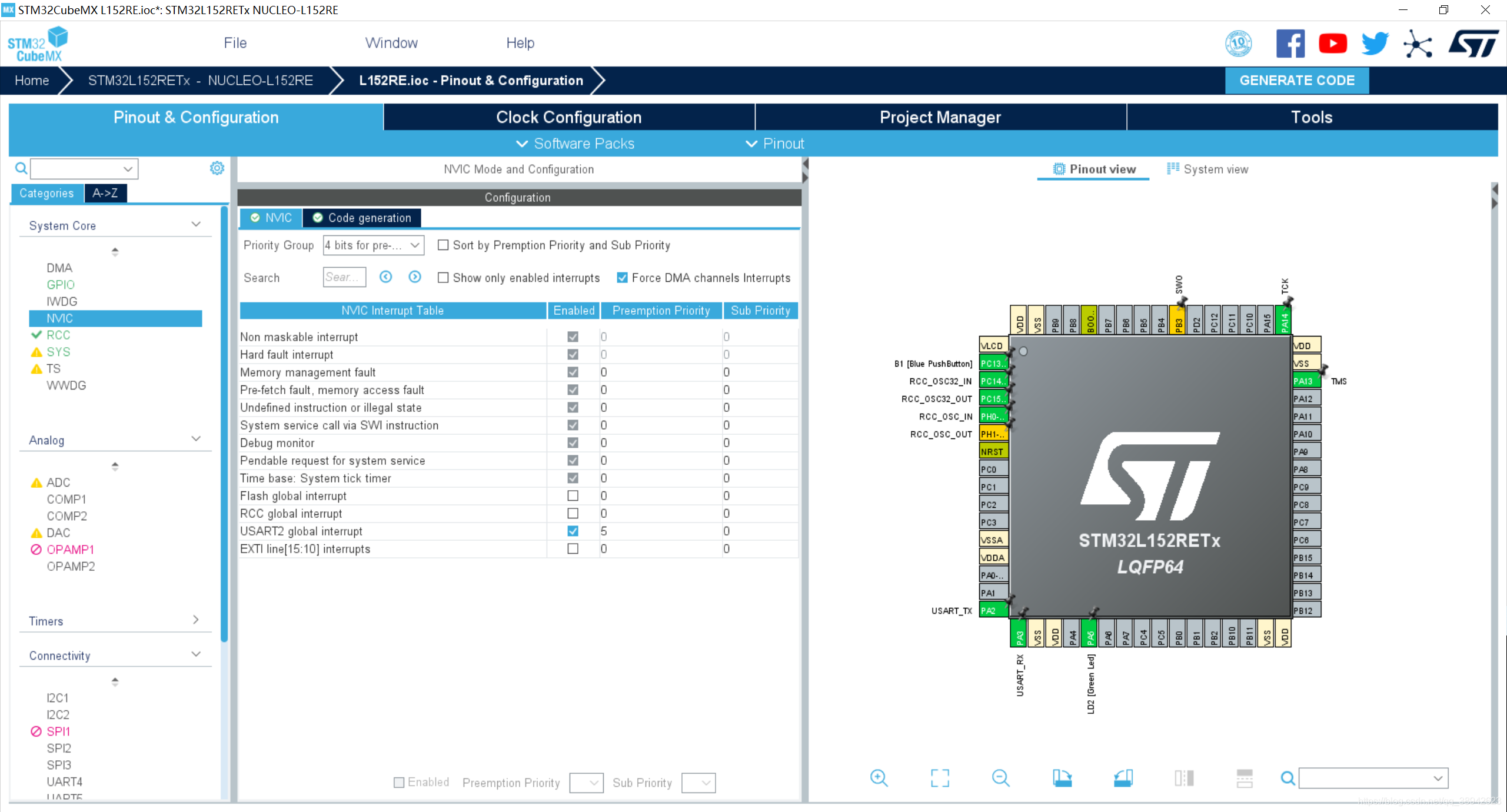Uncheck Force DMA channels Interrupts

tap(622, 278)
